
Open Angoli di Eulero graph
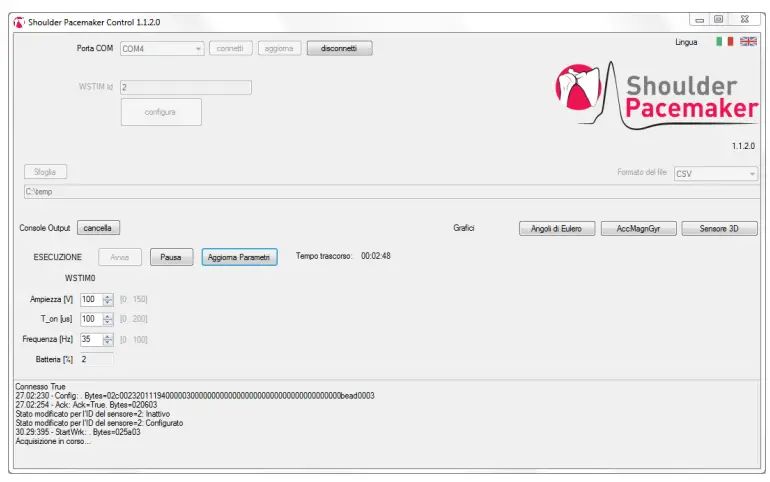557,229
